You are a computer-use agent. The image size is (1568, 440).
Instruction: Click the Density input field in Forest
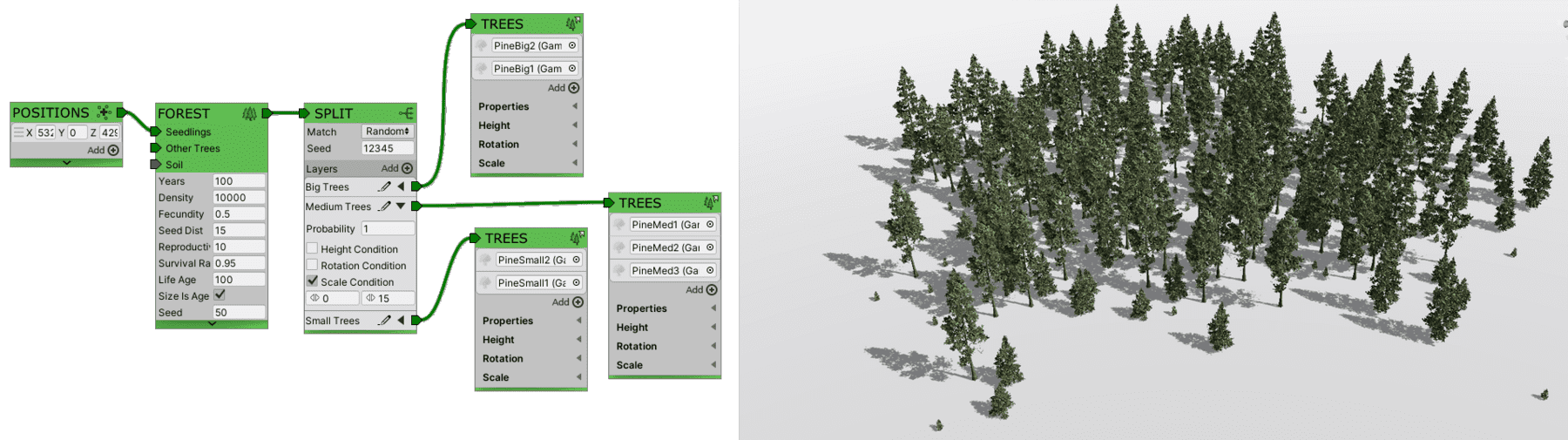(x=239, y=198)
